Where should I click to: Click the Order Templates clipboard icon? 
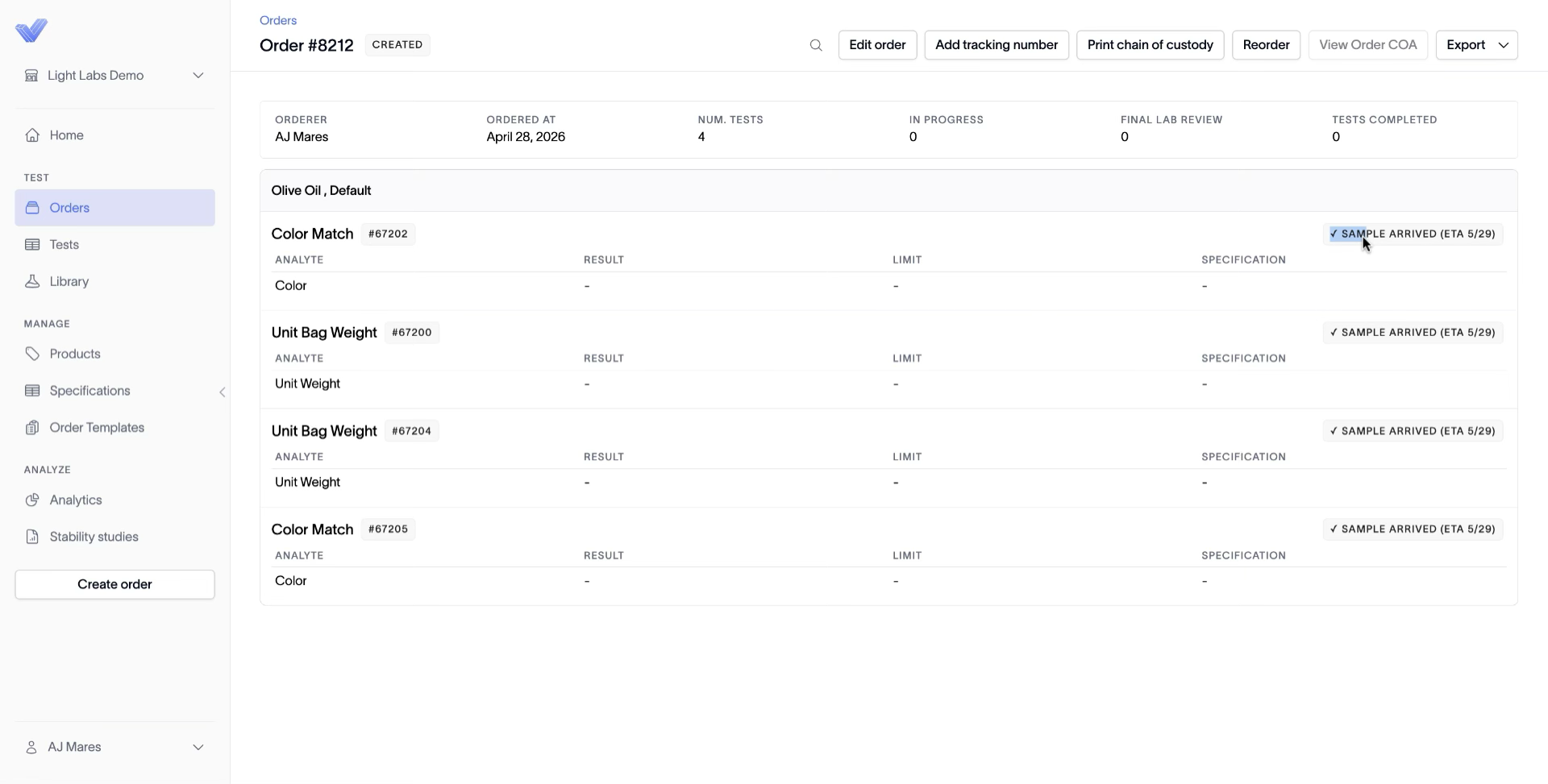click(x=32, y=428)
